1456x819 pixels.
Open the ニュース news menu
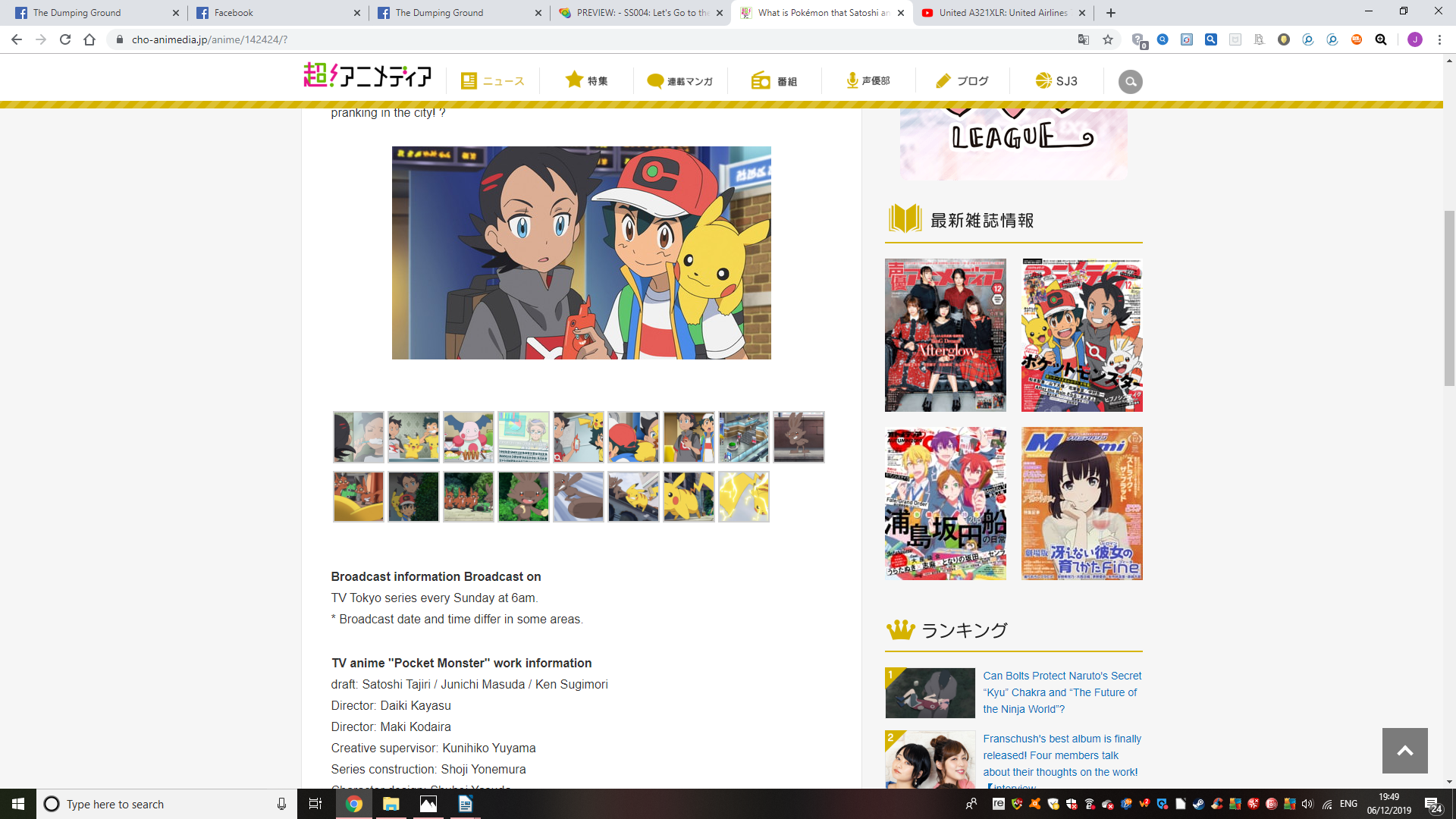click(x=493, y=81)
